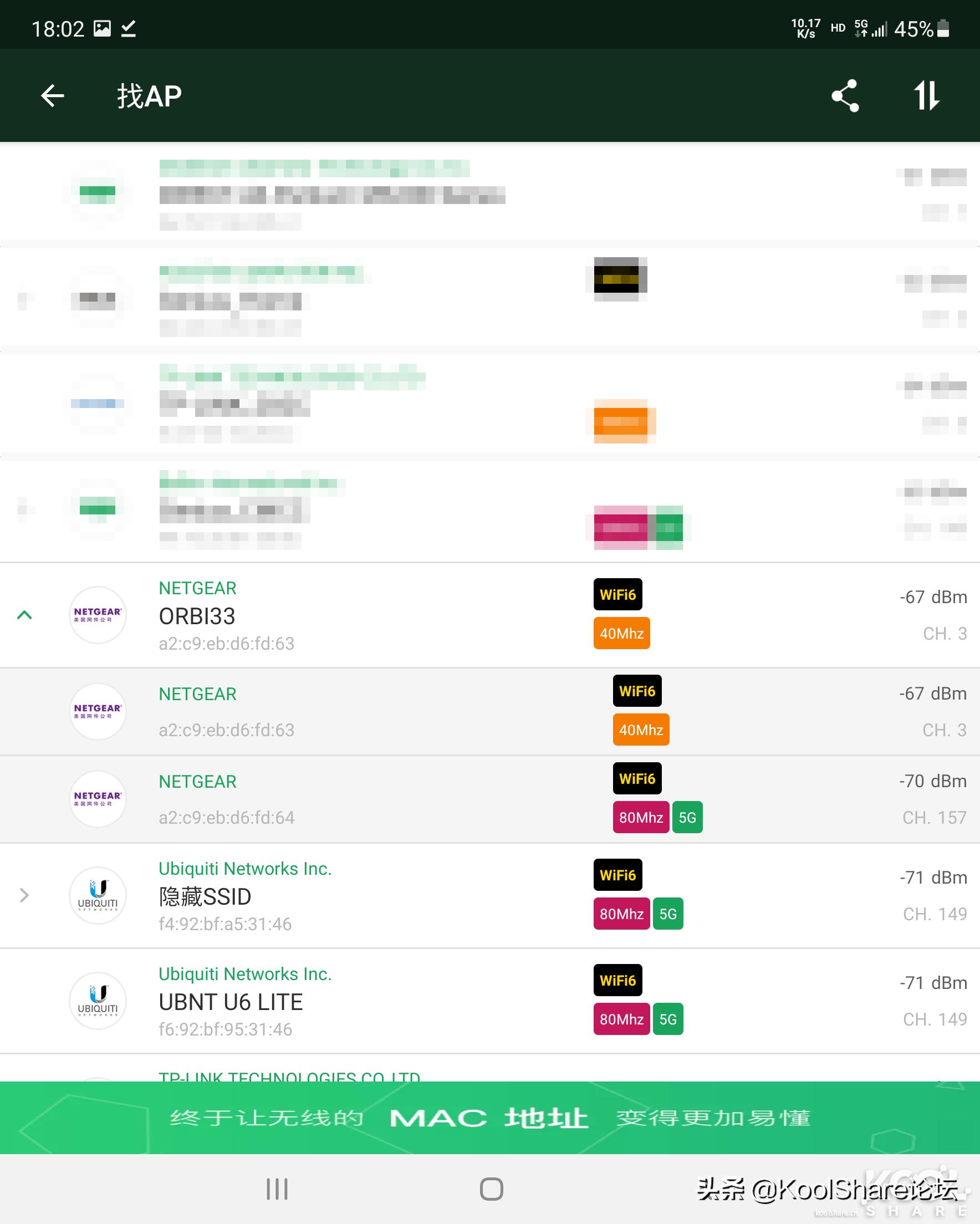Tap NETGEAR logo for a2:c9:eb:d6:fd:64
980x1224 pixels.
(x=98, y=799)
